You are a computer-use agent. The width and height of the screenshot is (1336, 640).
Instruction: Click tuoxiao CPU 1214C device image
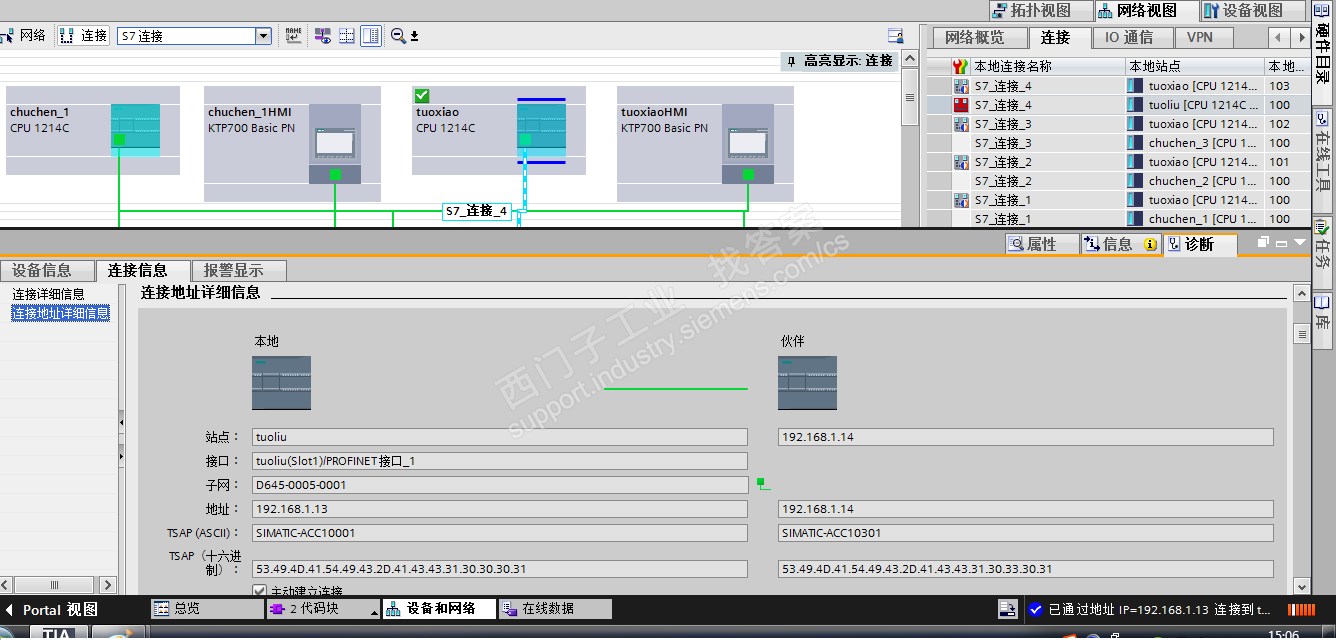coord(541,128)
